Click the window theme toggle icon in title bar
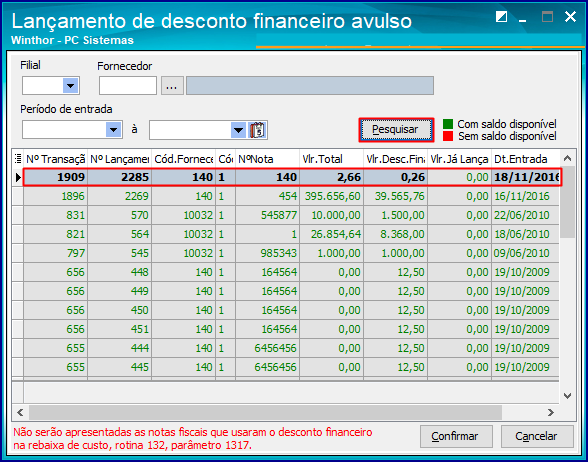This screenshot has height=462, width=588. pos(501,16)
